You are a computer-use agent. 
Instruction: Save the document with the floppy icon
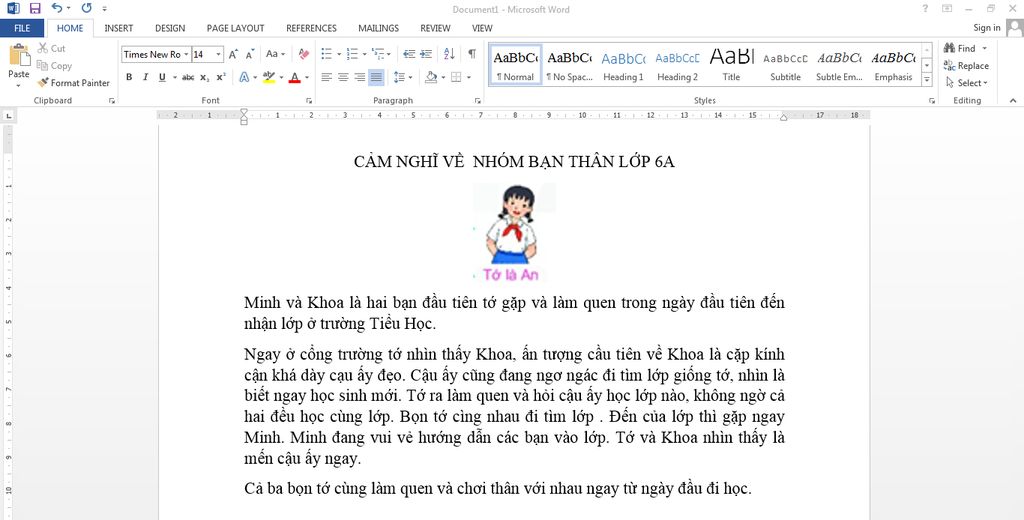tap(35, 8)
